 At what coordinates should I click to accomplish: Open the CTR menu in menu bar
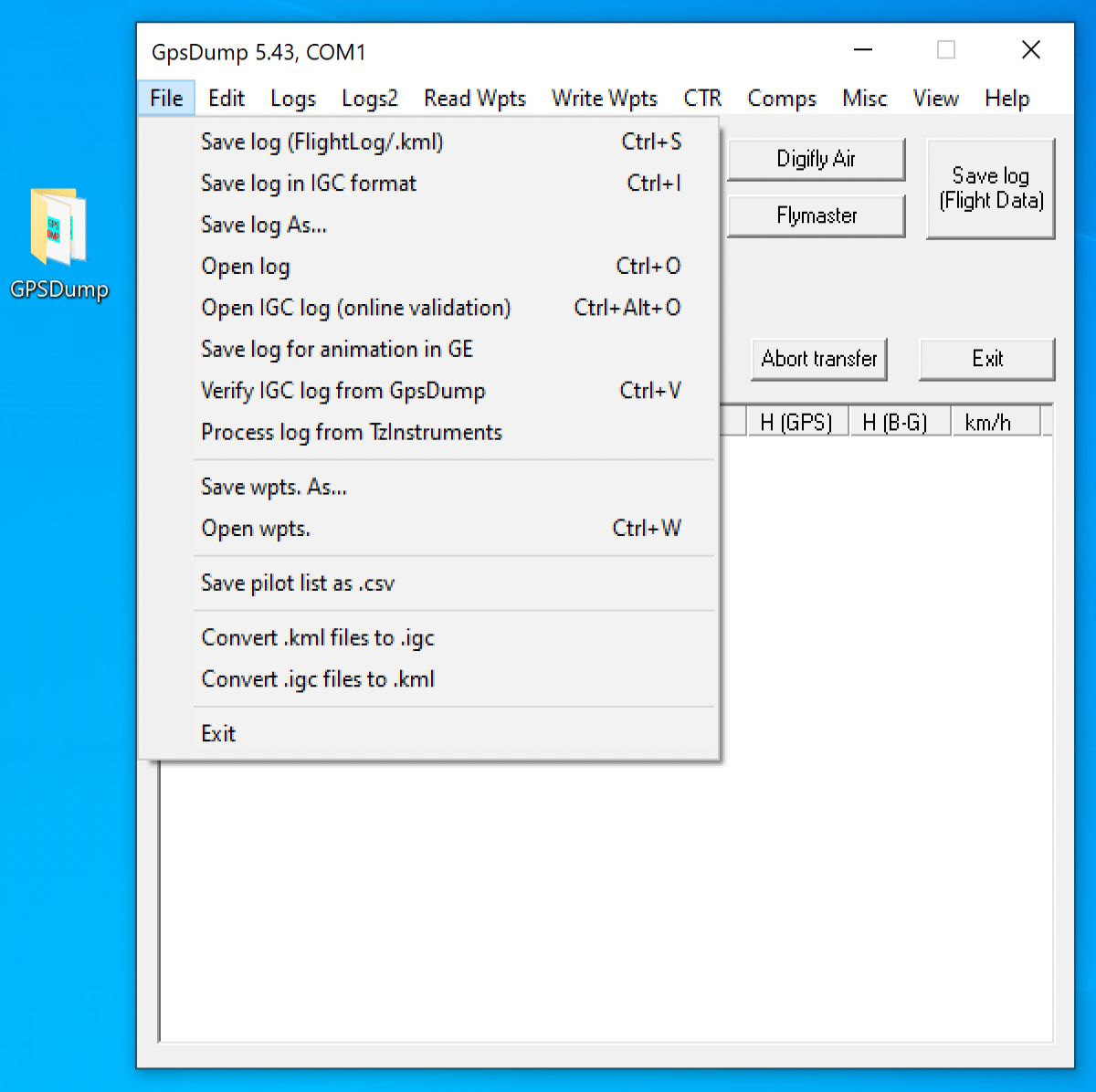point(701,99)
